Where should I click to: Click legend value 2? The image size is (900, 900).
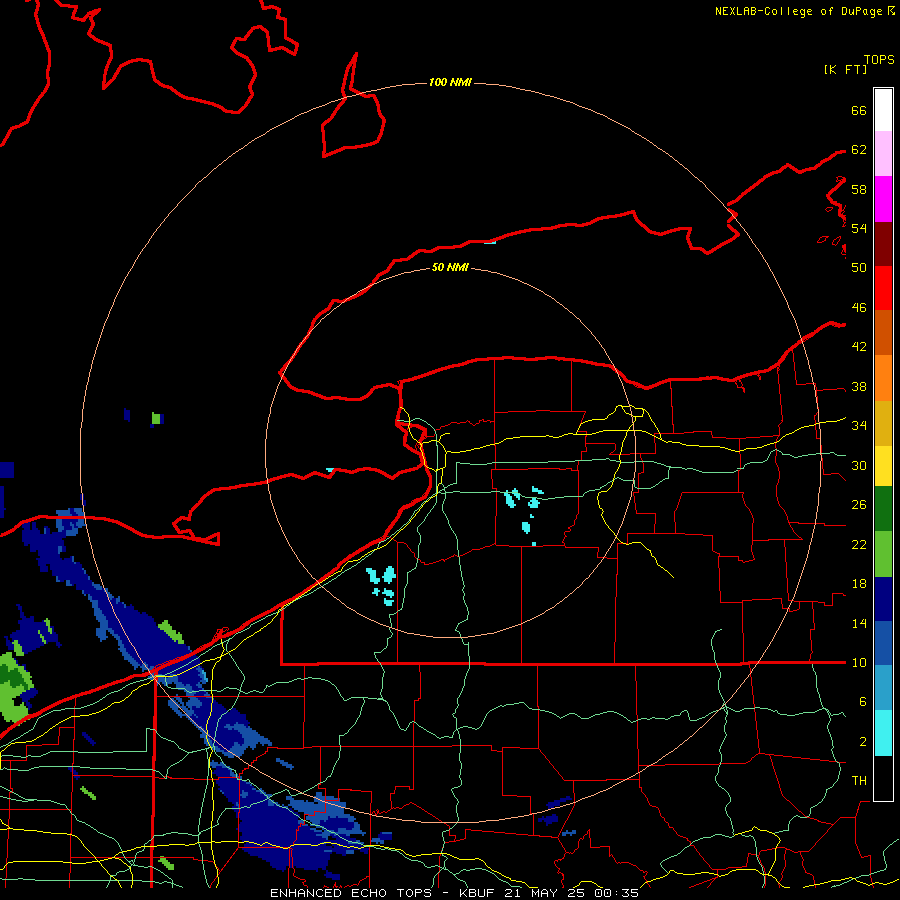coord(863,742)
